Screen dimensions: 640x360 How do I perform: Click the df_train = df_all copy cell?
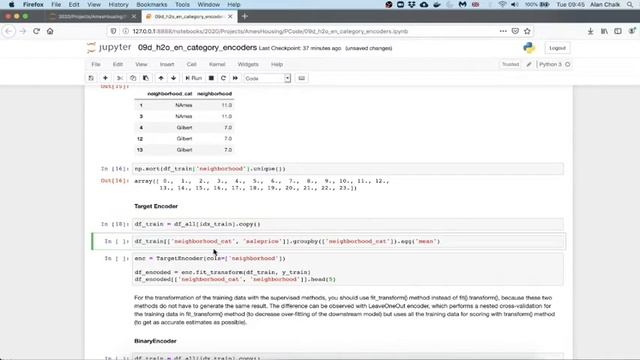(348, 224)
